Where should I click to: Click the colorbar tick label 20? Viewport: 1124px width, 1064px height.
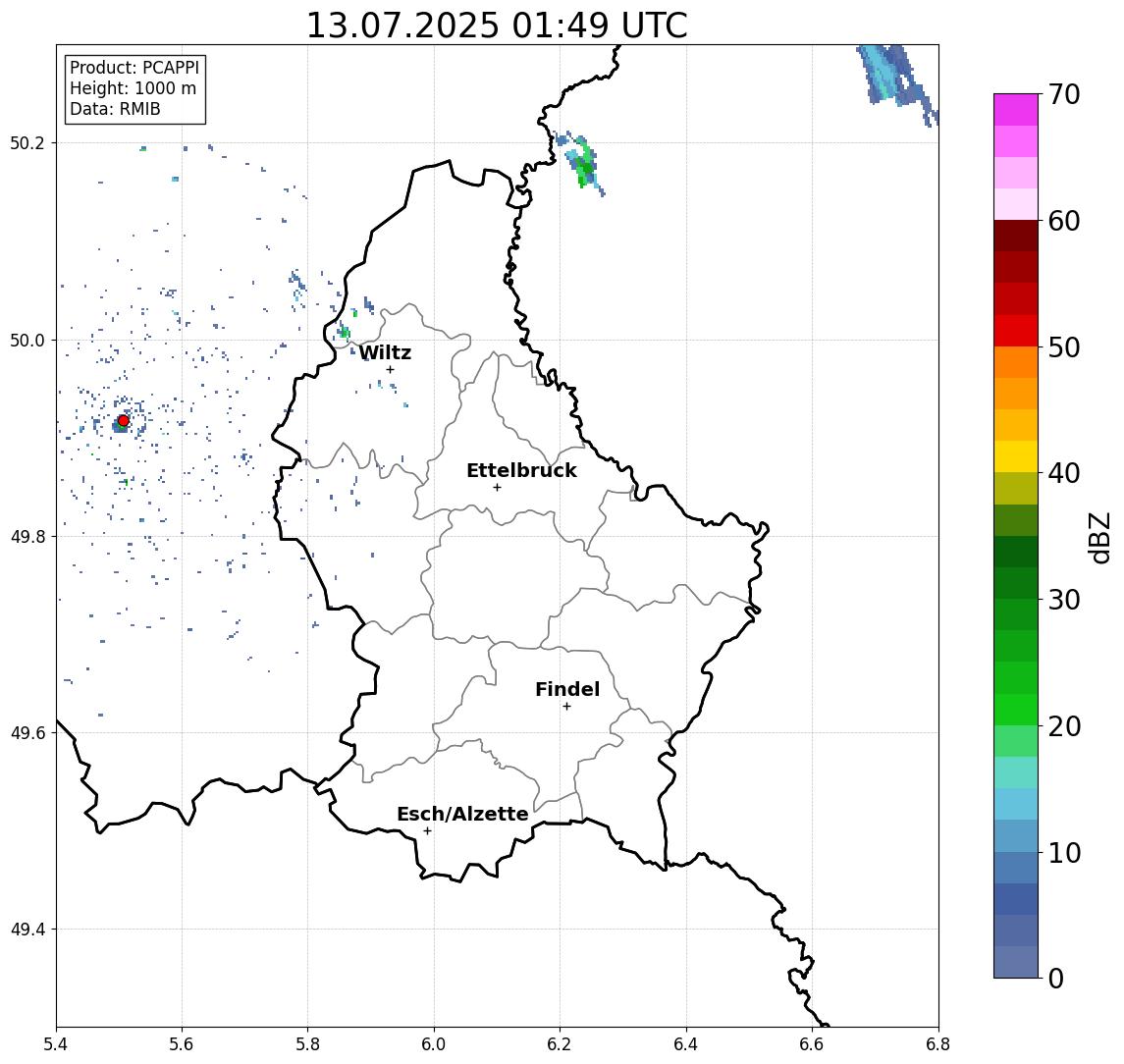click(x=1064, y=725)
